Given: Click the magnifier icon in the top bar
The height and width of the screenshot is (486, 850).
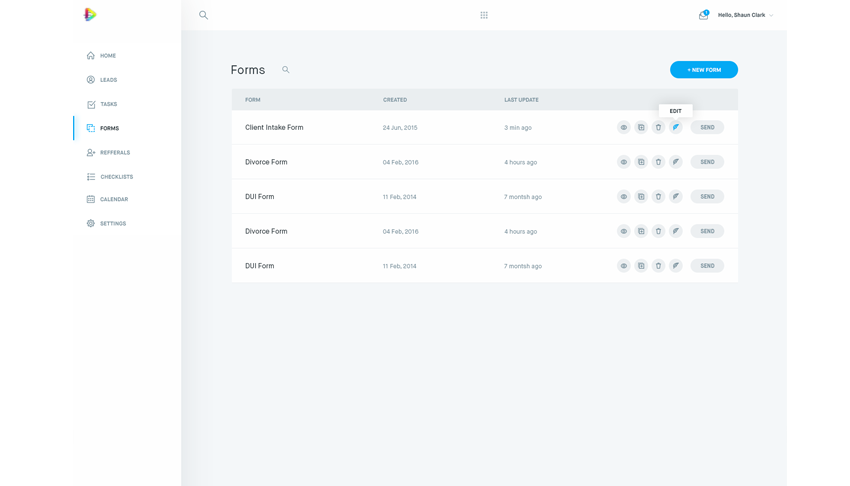Looking at the screenshot, I should [203, 15].
